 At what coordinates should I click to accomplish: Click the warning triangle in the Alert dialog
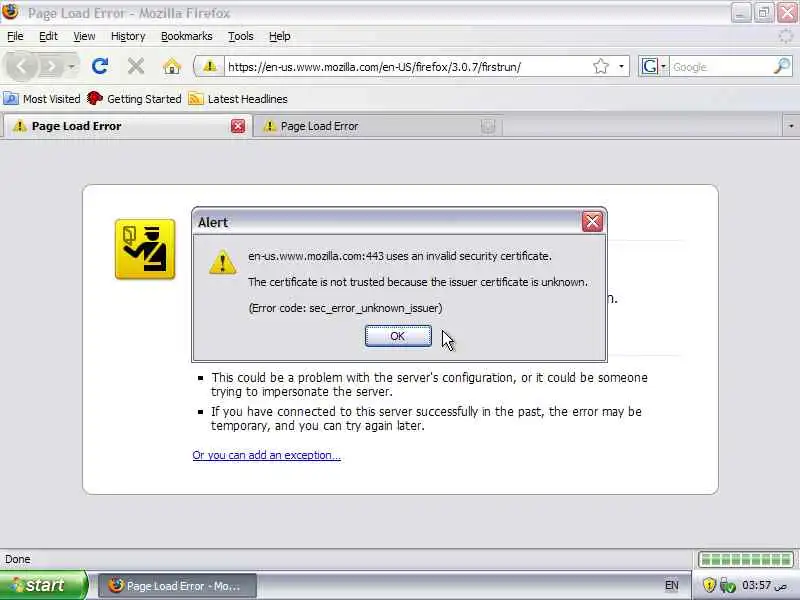pos(222,262)
